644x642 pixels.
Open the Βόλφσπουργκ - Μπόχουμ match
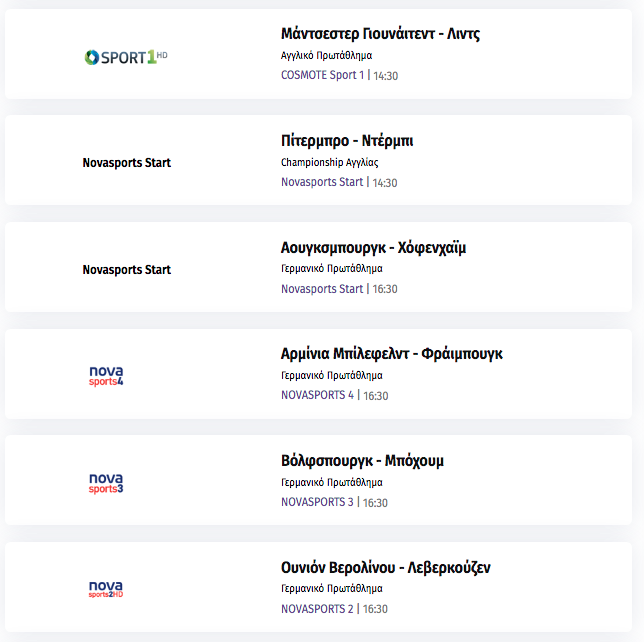(362, 461)
